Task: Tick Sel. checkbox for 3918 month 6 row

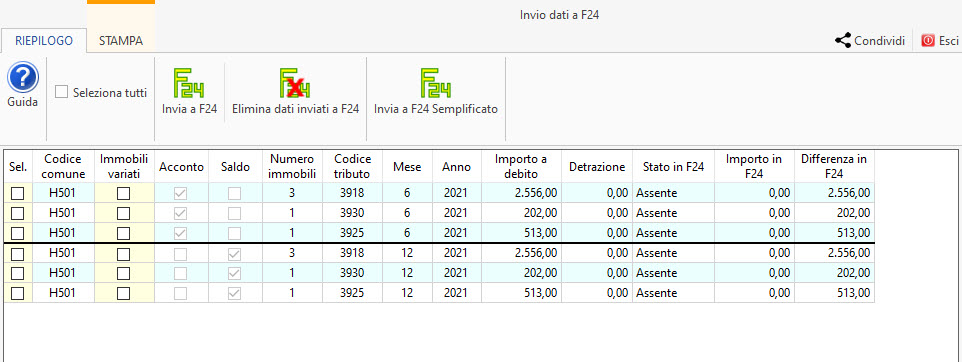Action: tap(18, 193)
